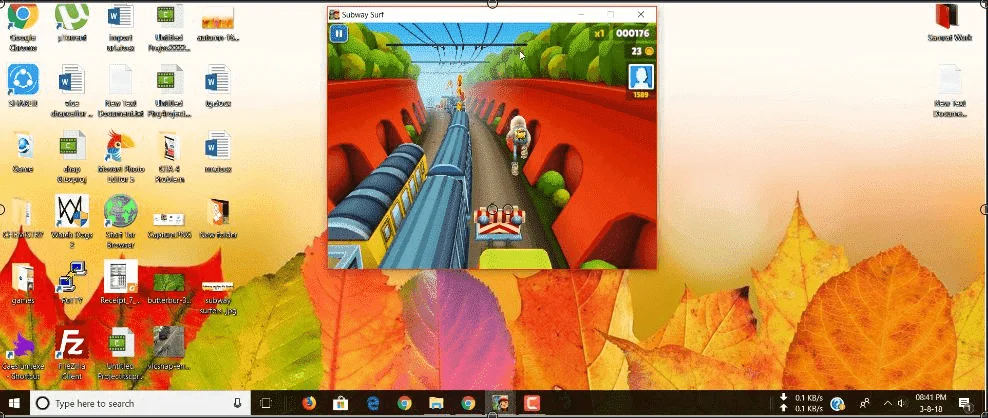Screen dimensions: 988x418
Task: Maximize the Subway Surf window
Action: coord(611,14)
